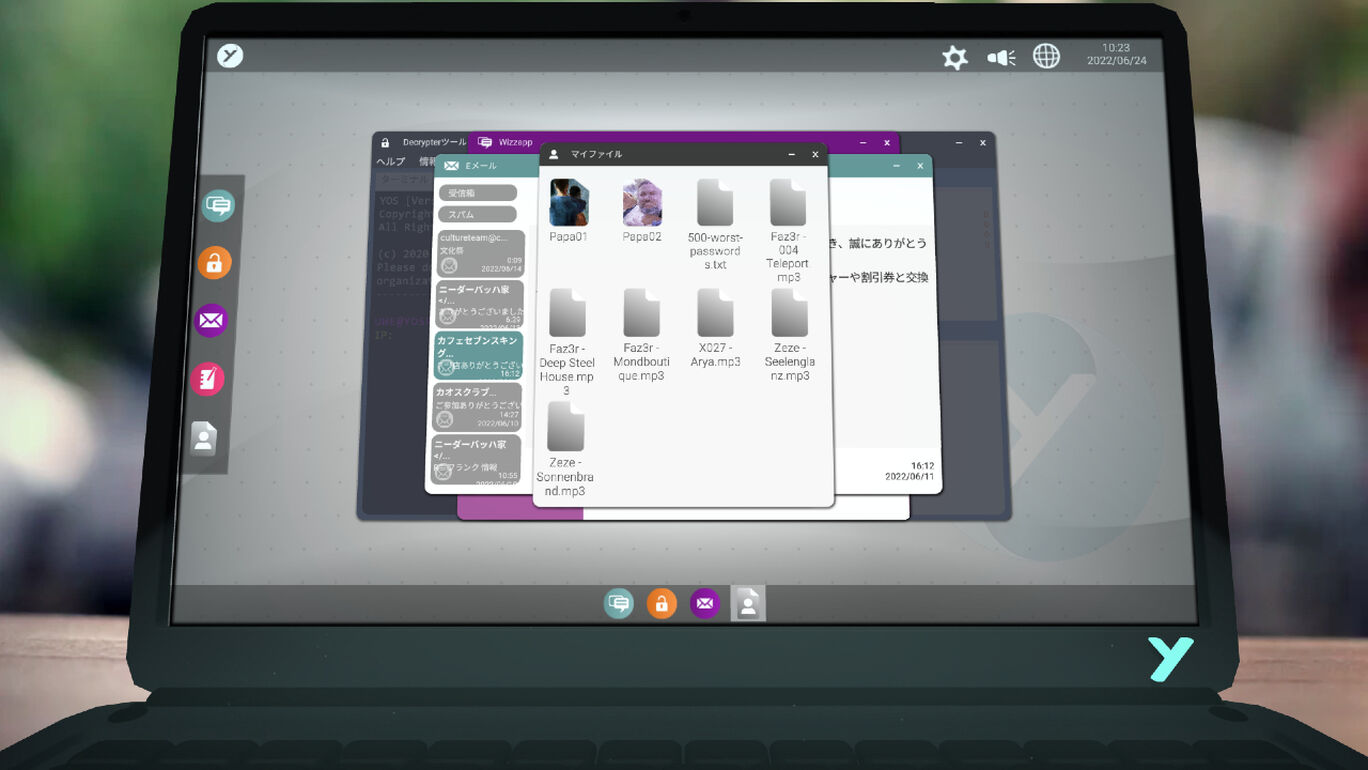Viewport: 1368px width, 770px height.
Task: Switch to Wizzapp on the bottom taskbar
Action: point(619,603)
